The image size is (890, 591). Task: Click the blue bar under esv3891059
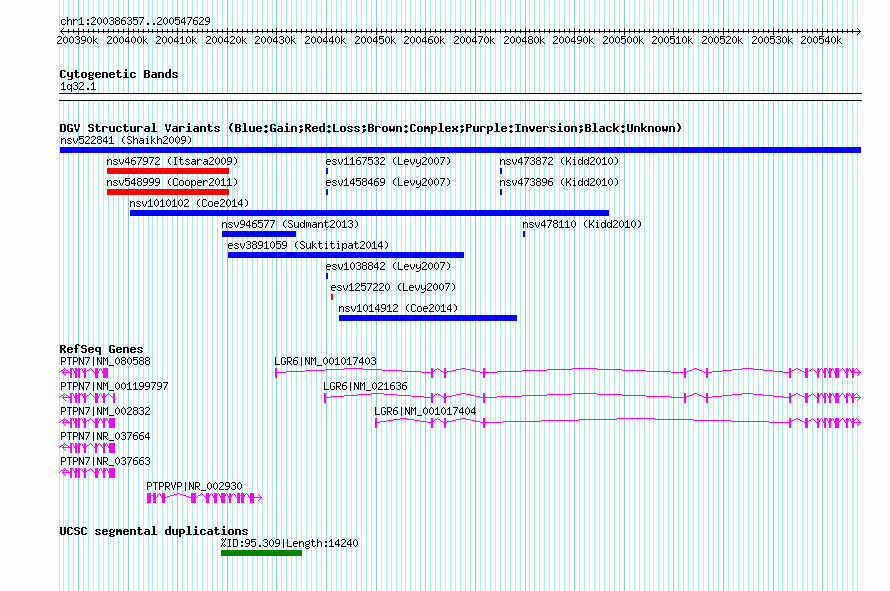(x=346, y=255)
